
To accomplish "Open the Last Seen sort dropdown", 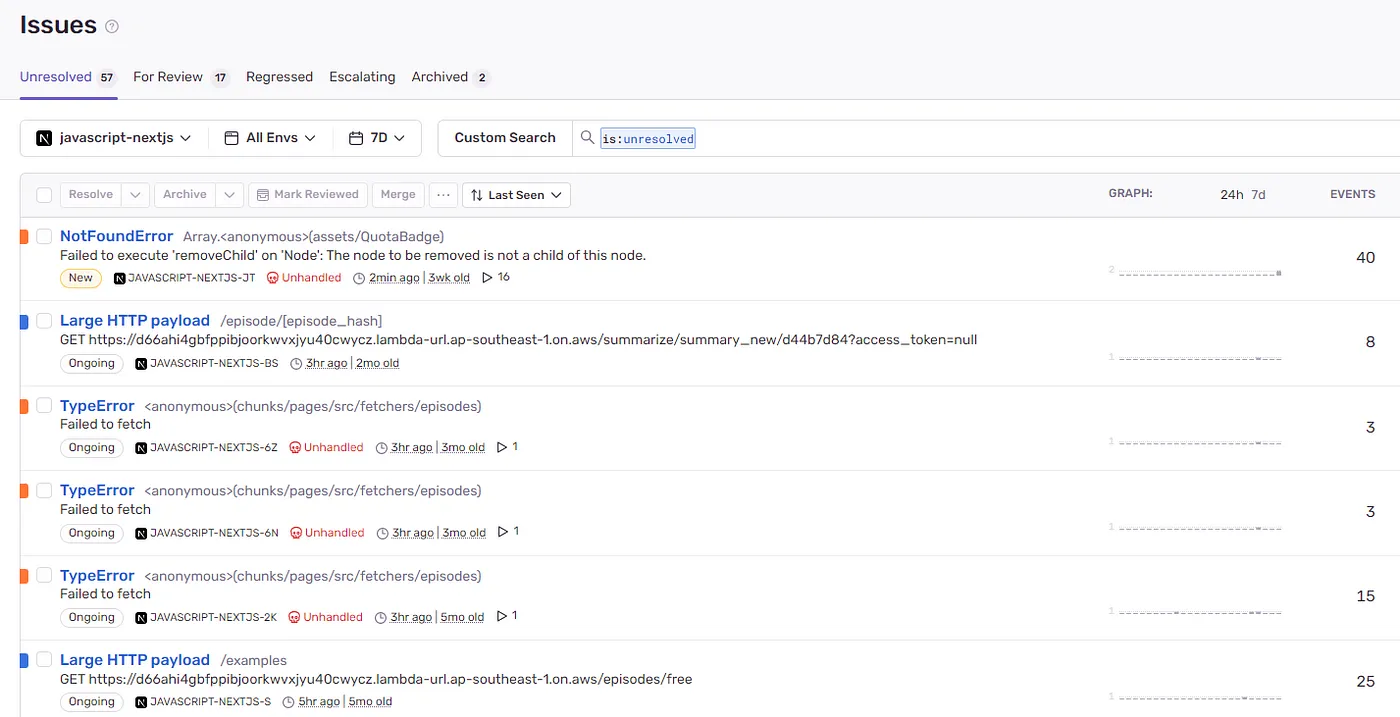I will 517,195.
